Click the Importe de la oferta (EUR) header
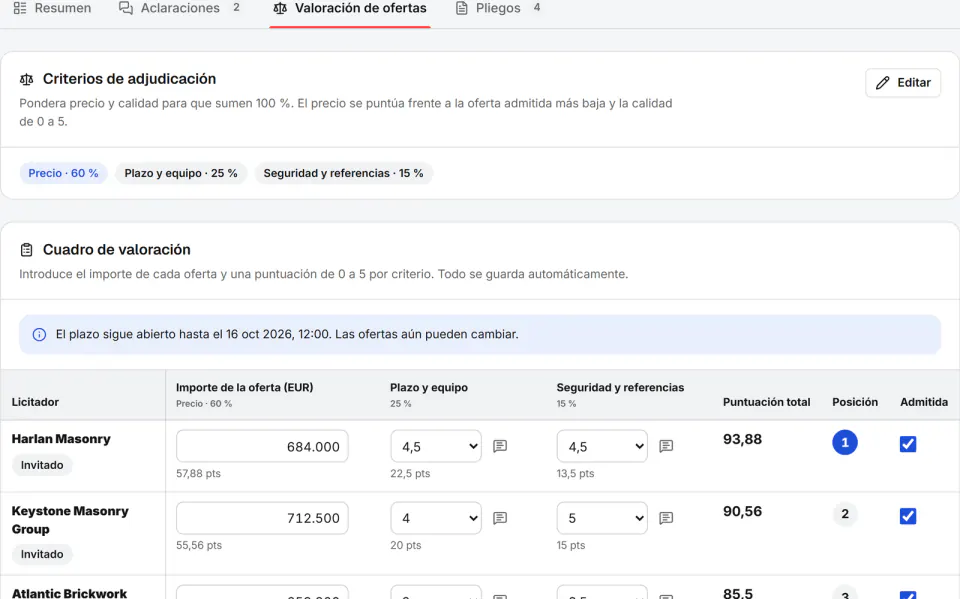 [x=244, y=388]
